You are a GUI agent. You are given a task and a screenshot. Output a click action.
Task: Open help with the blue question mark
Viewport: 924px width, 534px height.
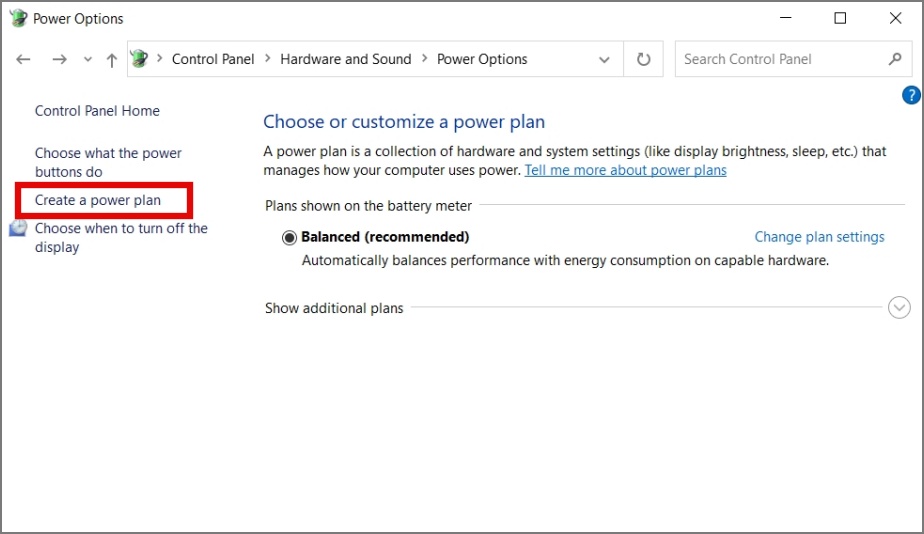pos(911,95)
